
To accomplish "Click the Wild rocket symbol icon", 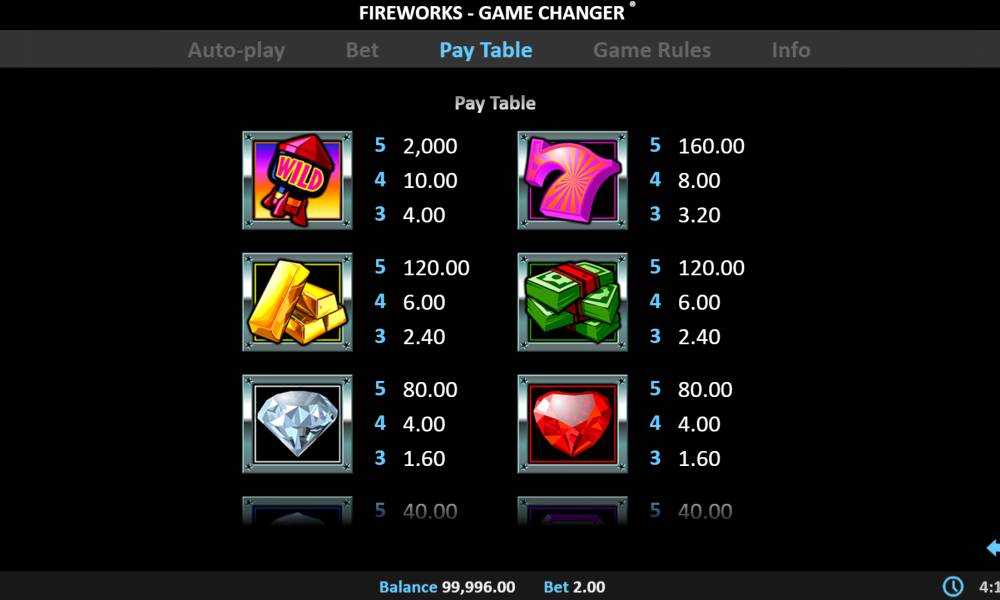I will pos(297,180).
